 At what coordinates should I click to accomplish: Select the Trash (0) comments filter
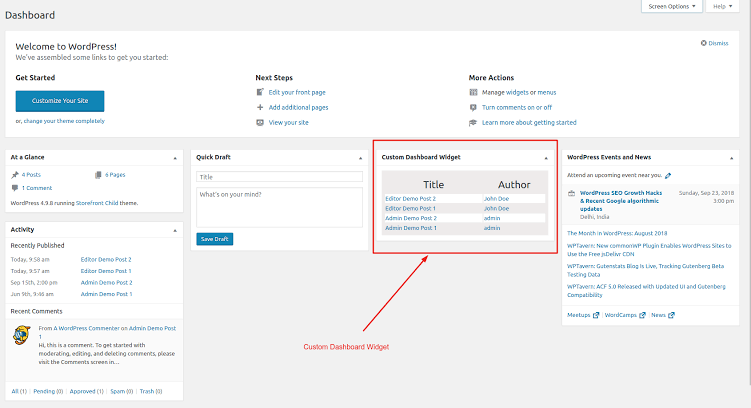(x=151, y=391)
